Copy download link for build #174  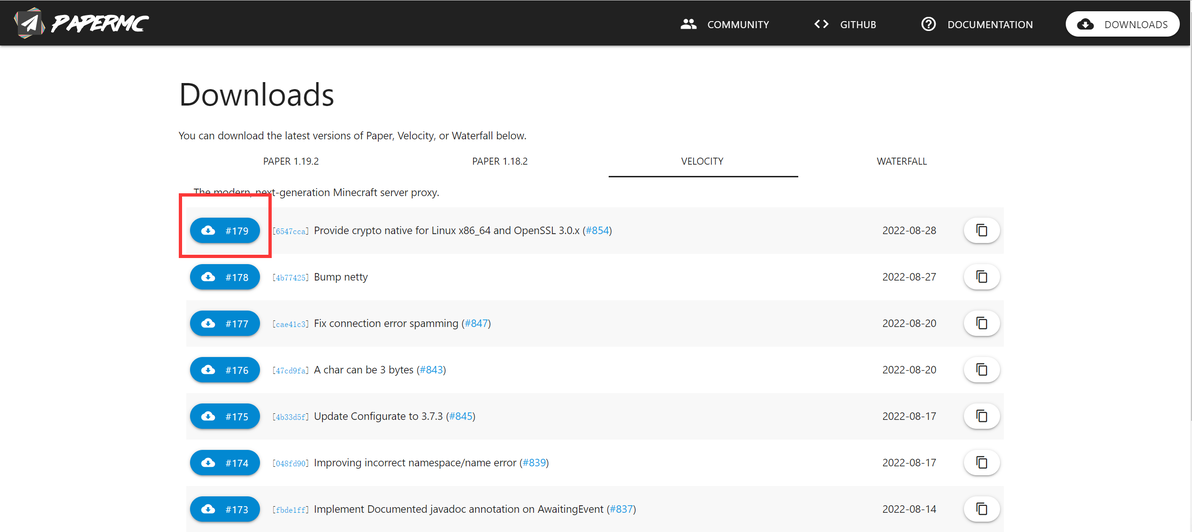tap(981, 463)
